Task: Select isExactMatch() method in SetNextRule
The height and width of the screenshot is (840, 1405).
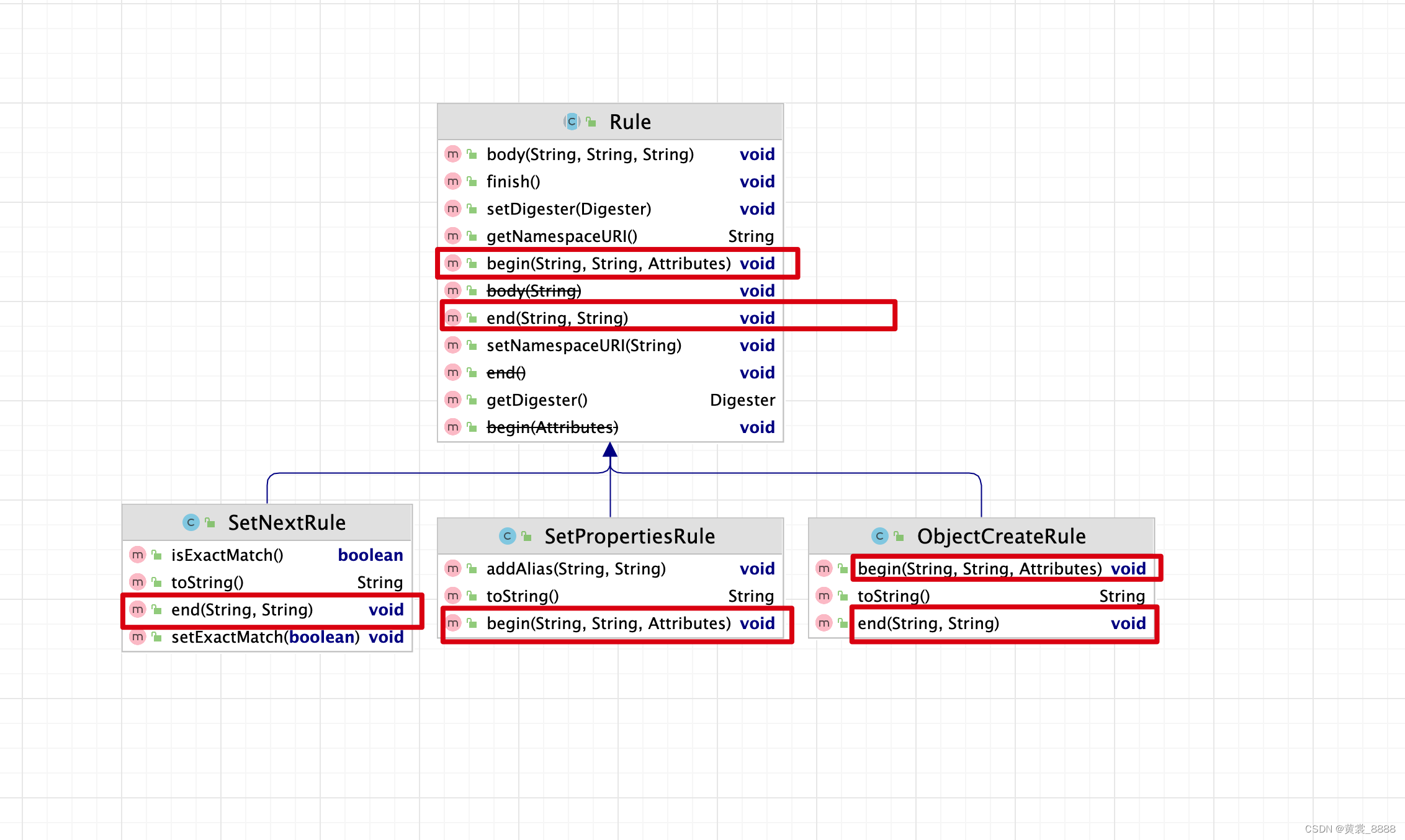Action: 267,555
